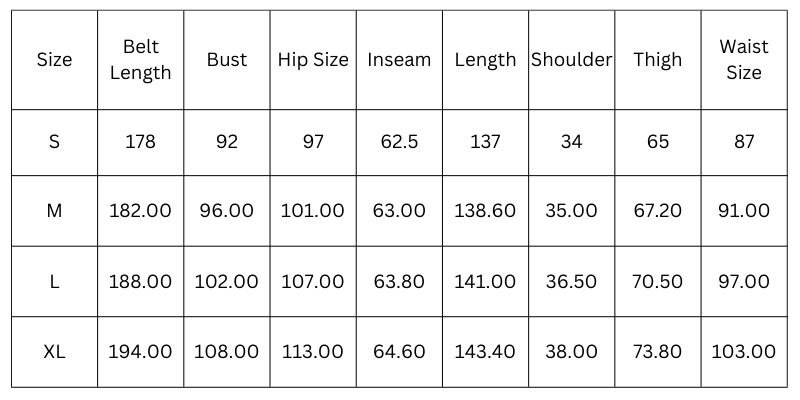The height and width of the screenshot is (400, 800).
Task: Click the Hip Size header cell
Action: [313, 60]
